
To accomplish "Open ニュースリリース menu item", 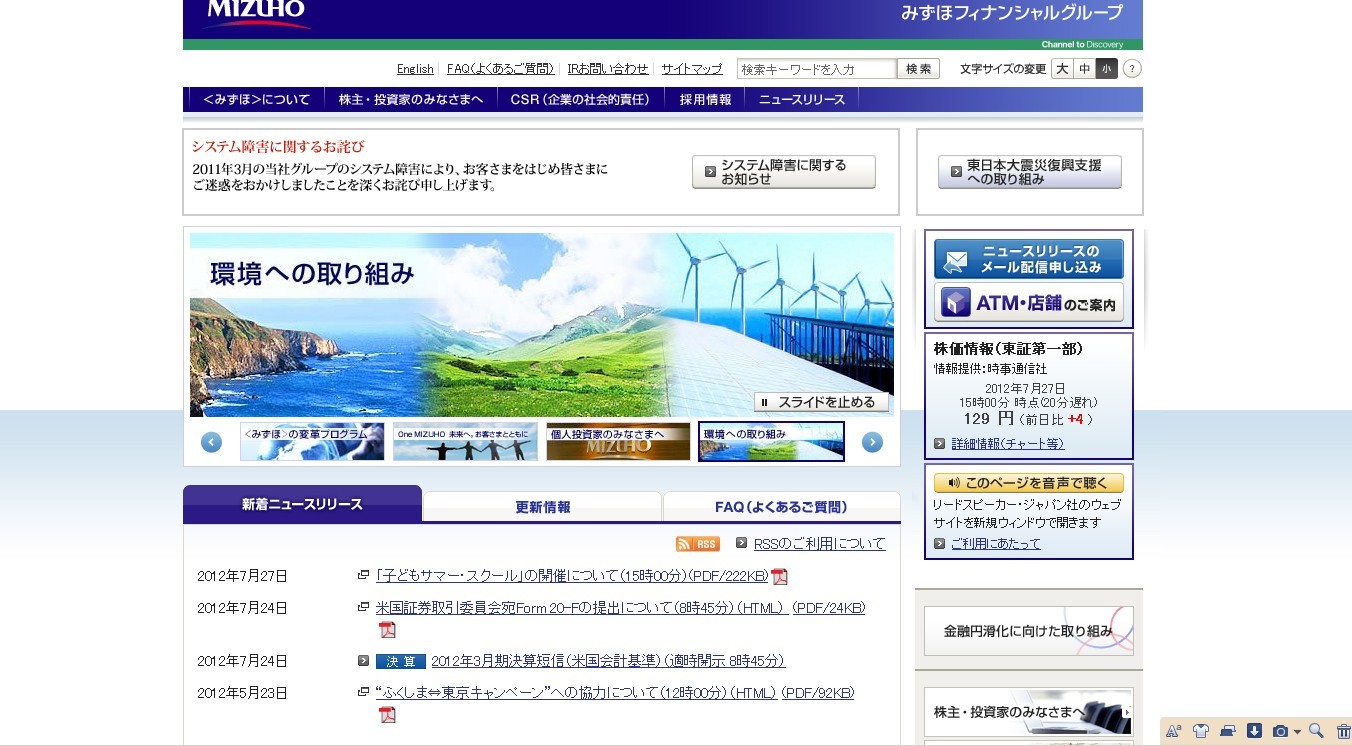I will (802, 100).
